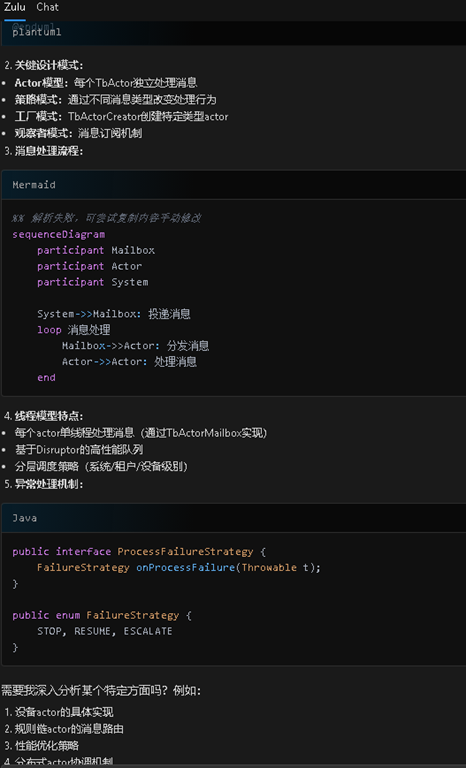Click 'System->>Mailbox: 投递消息' line
The height and width of the screenshot is (768, 466).
click(x=114, y=314)
